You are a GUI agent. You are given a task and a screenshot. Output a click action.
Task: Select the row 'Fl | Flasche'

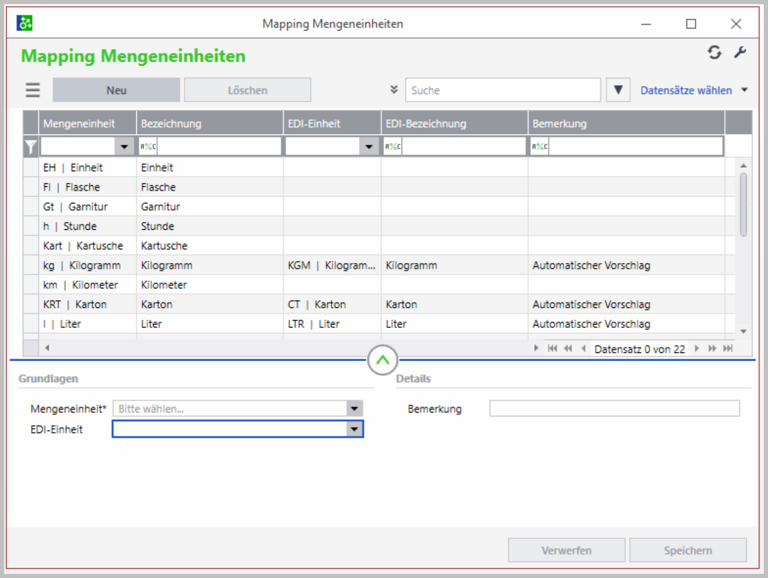pos(379,187)
